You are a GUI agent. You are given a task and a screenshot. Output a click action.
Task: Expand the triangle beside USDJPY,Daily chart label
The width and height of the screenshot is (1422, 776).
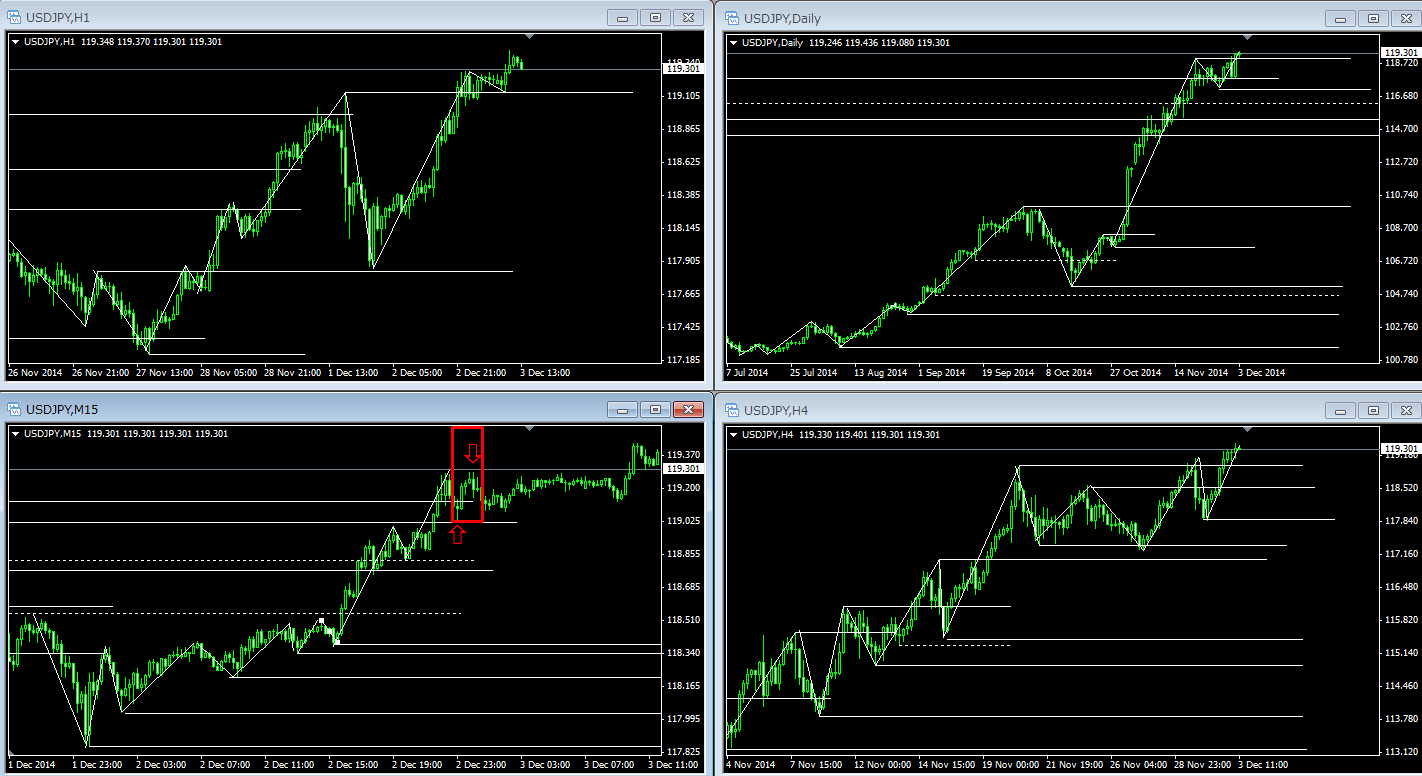pyautogui.click(x=734, y=43)
